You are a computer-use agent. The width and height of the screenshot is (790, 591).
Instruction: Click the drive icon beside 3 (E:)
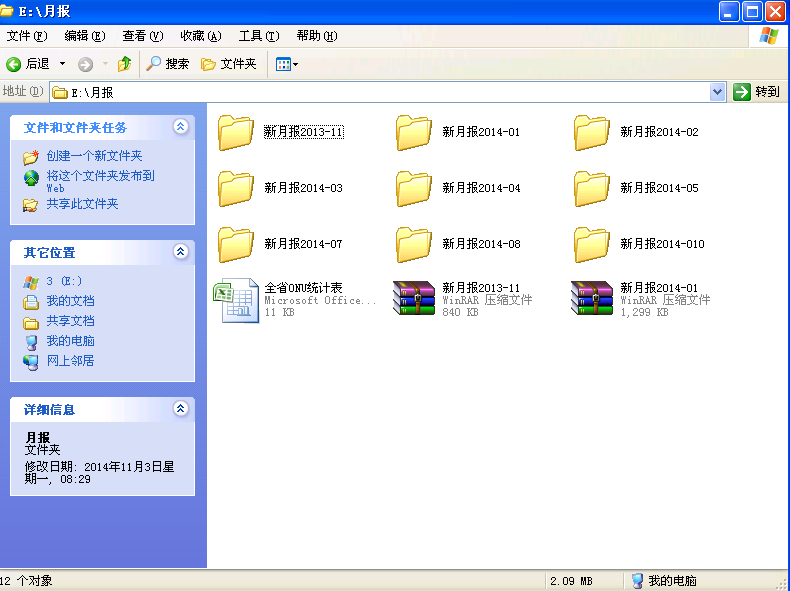click(x=31, y=282)
